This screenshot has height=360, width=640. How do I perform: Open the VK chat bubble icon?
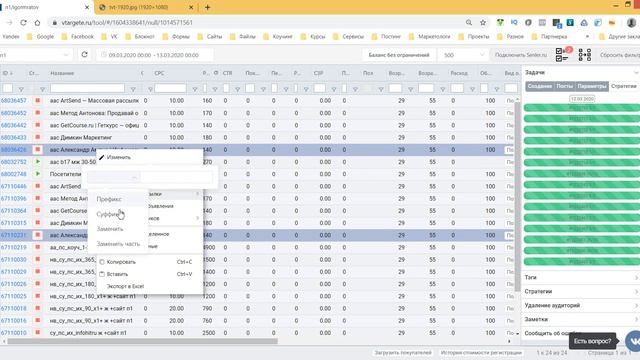(x=633, y=341)
